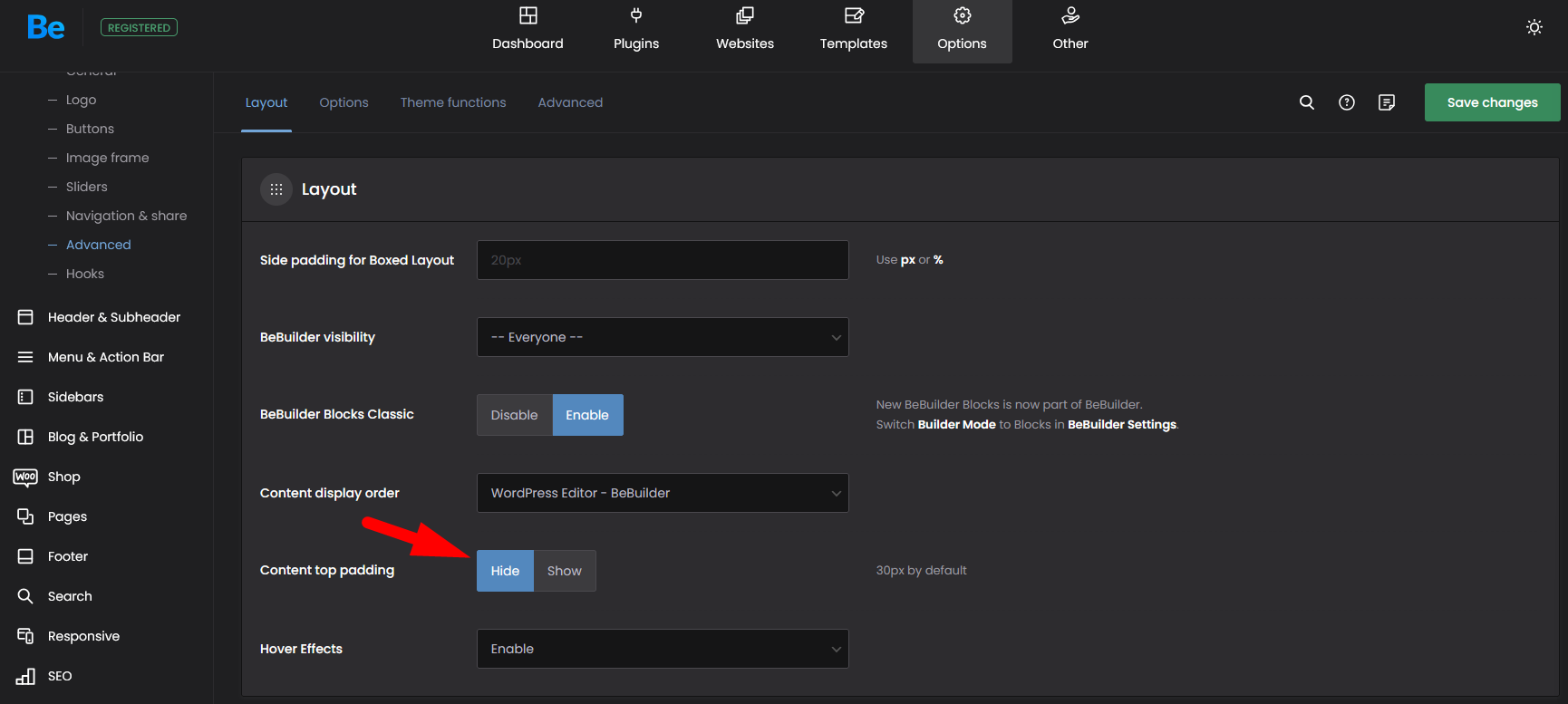Select Buttons in sidebar submenu
The image size is (1568, 704).
(x=90, y=129)
